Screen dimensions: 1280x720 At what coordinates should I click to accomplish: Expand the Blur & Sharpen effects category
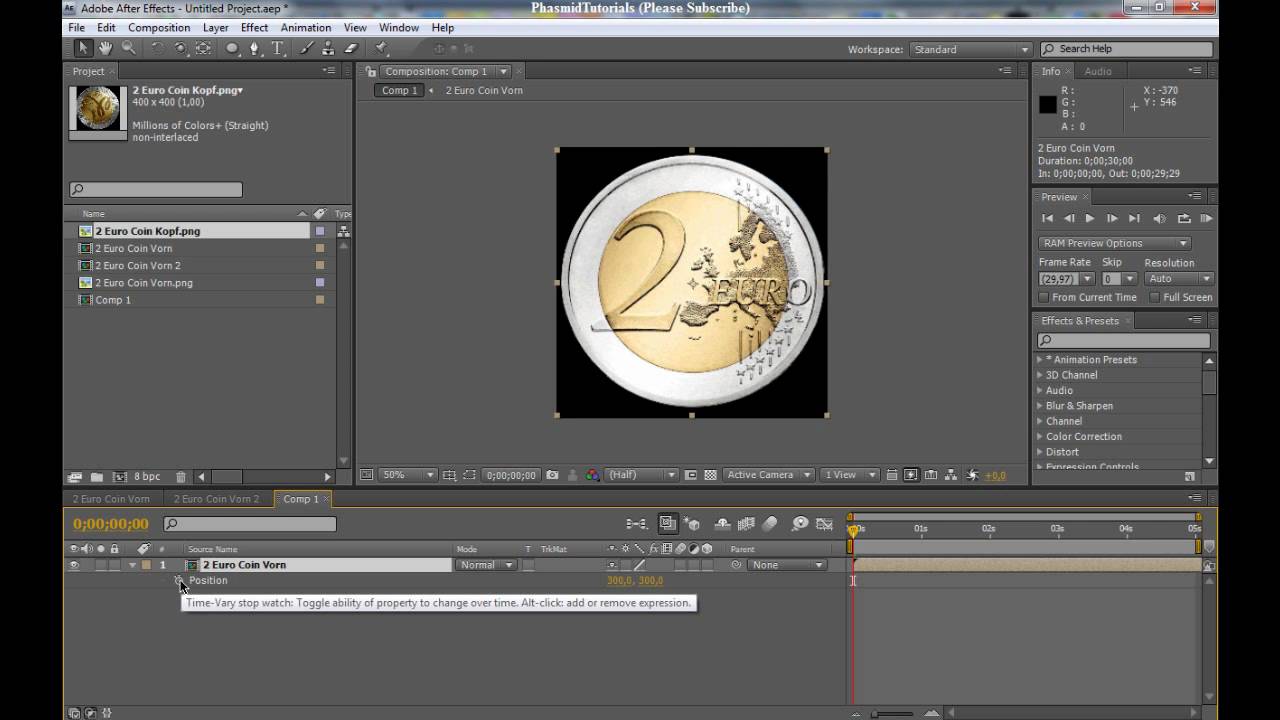click(1040, 406)
